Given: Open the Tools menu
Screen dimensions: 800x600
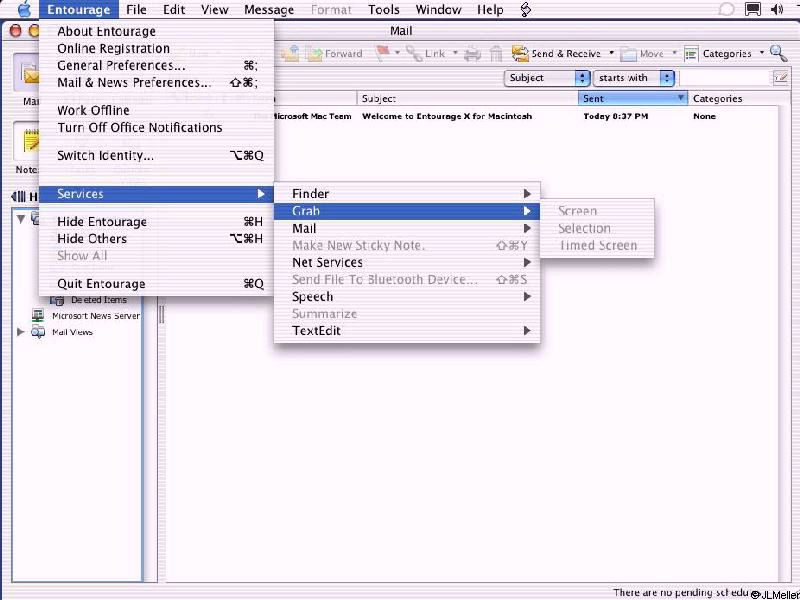Looking at the screenshot, I should 384,10.
